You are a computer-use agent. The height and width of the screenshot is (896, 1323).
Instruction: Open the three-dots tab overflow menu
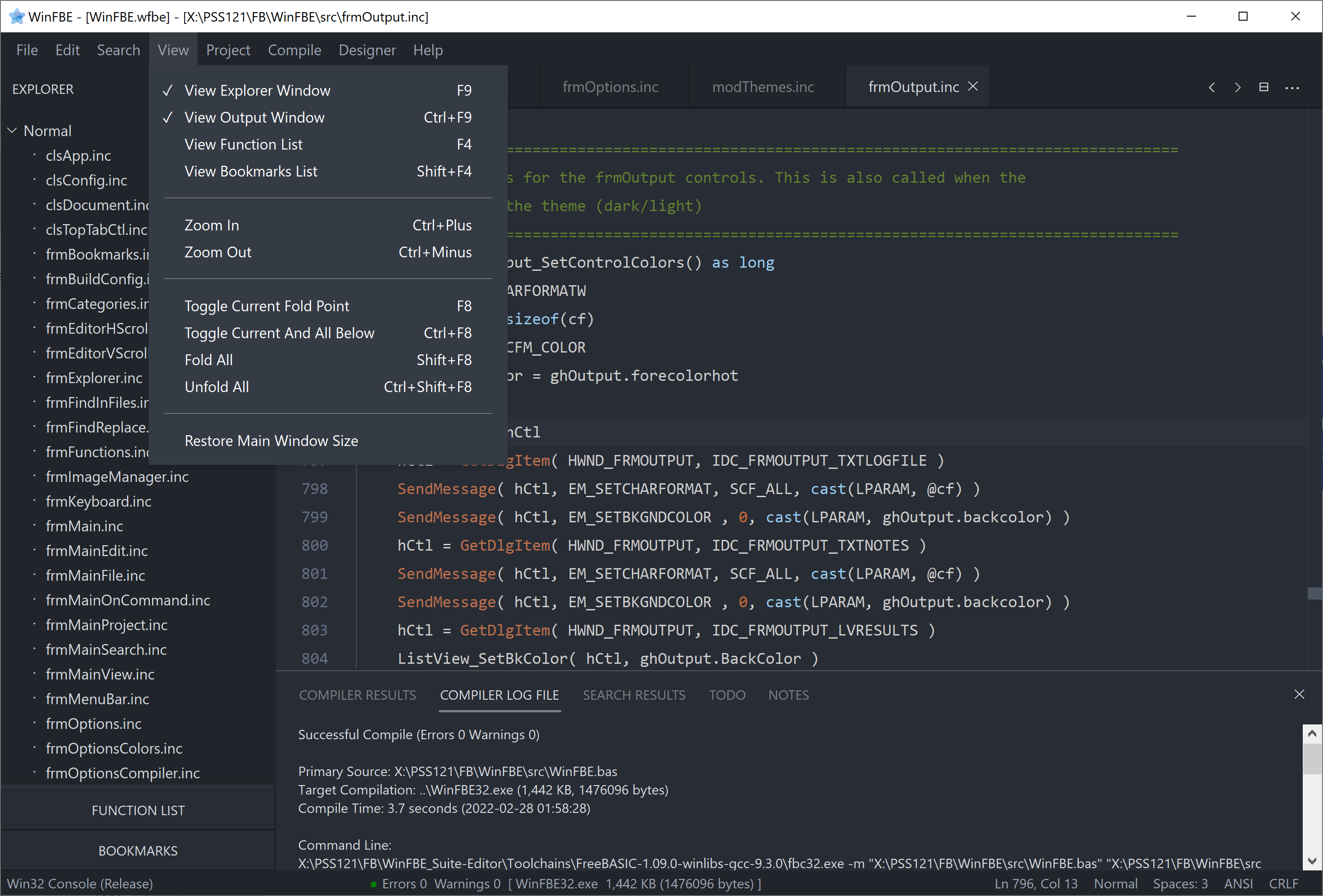point(1292,88)
